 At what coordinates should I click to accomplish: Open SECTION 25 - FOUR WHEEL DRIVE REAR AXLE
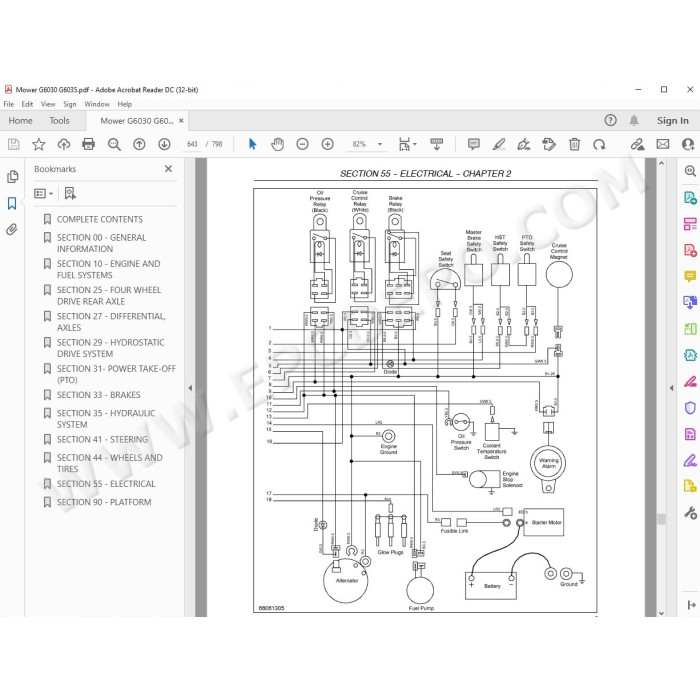coord(109,296)
